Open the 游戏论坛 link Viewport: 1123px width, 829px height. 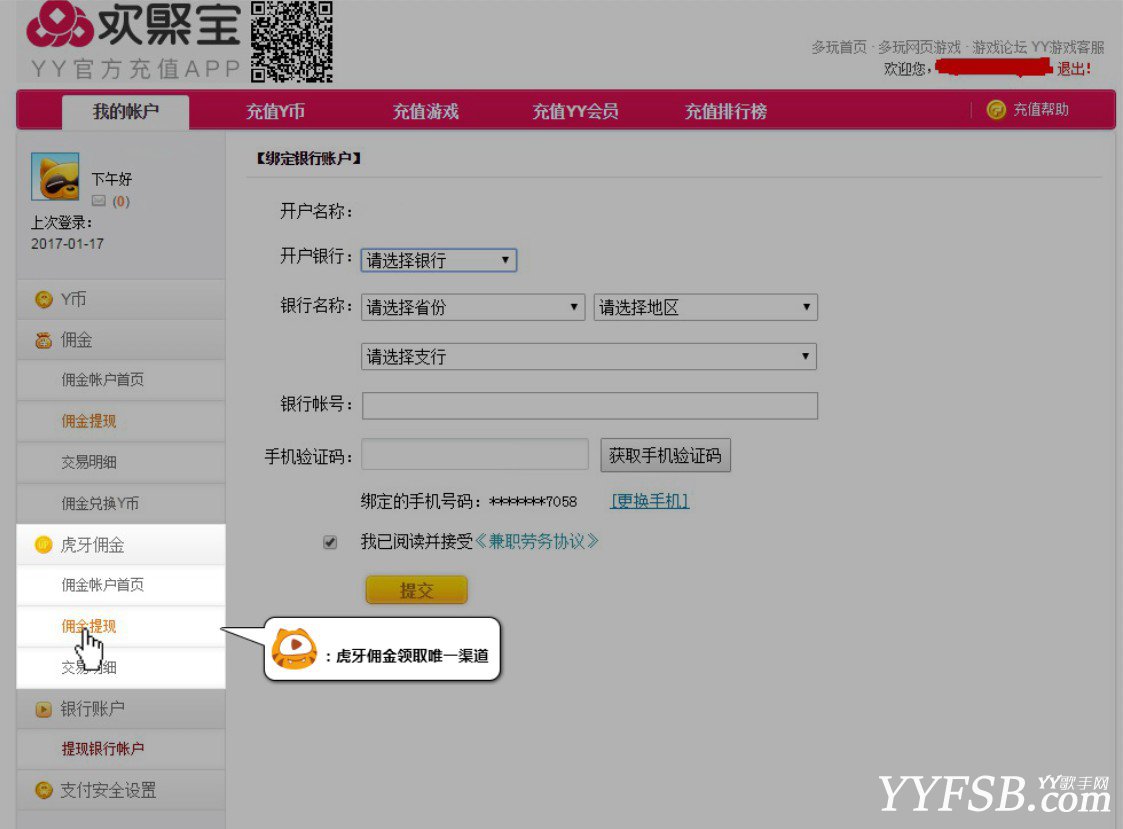(999, 47)
